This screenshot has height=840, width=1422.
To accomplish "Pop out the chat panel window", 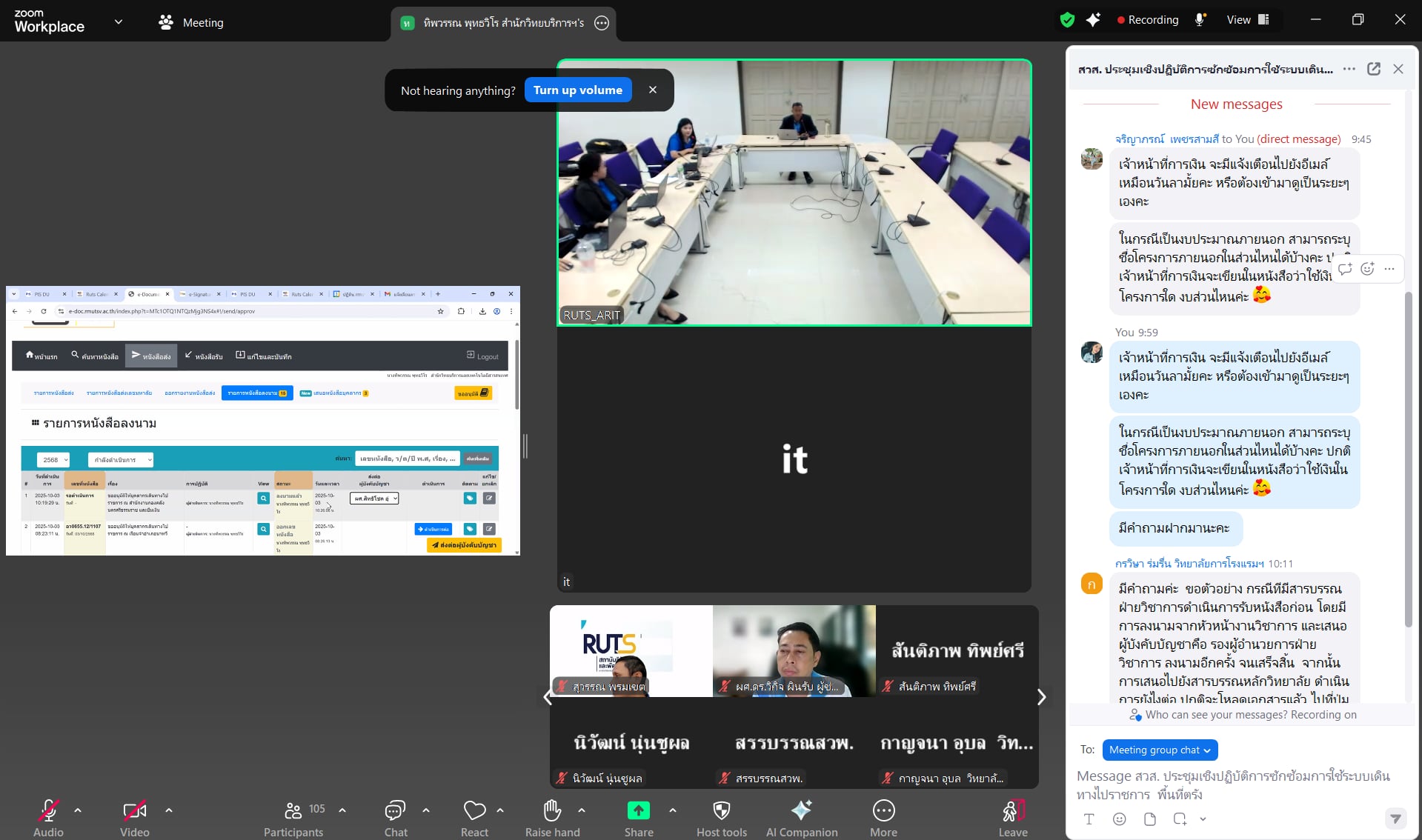I will click(1373, 69).
